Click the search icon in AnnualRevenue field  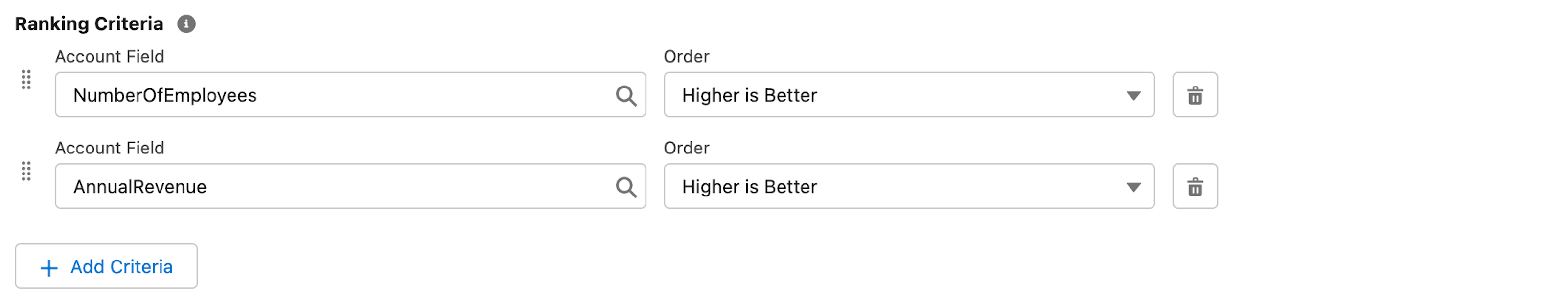(x=626, y=187)
